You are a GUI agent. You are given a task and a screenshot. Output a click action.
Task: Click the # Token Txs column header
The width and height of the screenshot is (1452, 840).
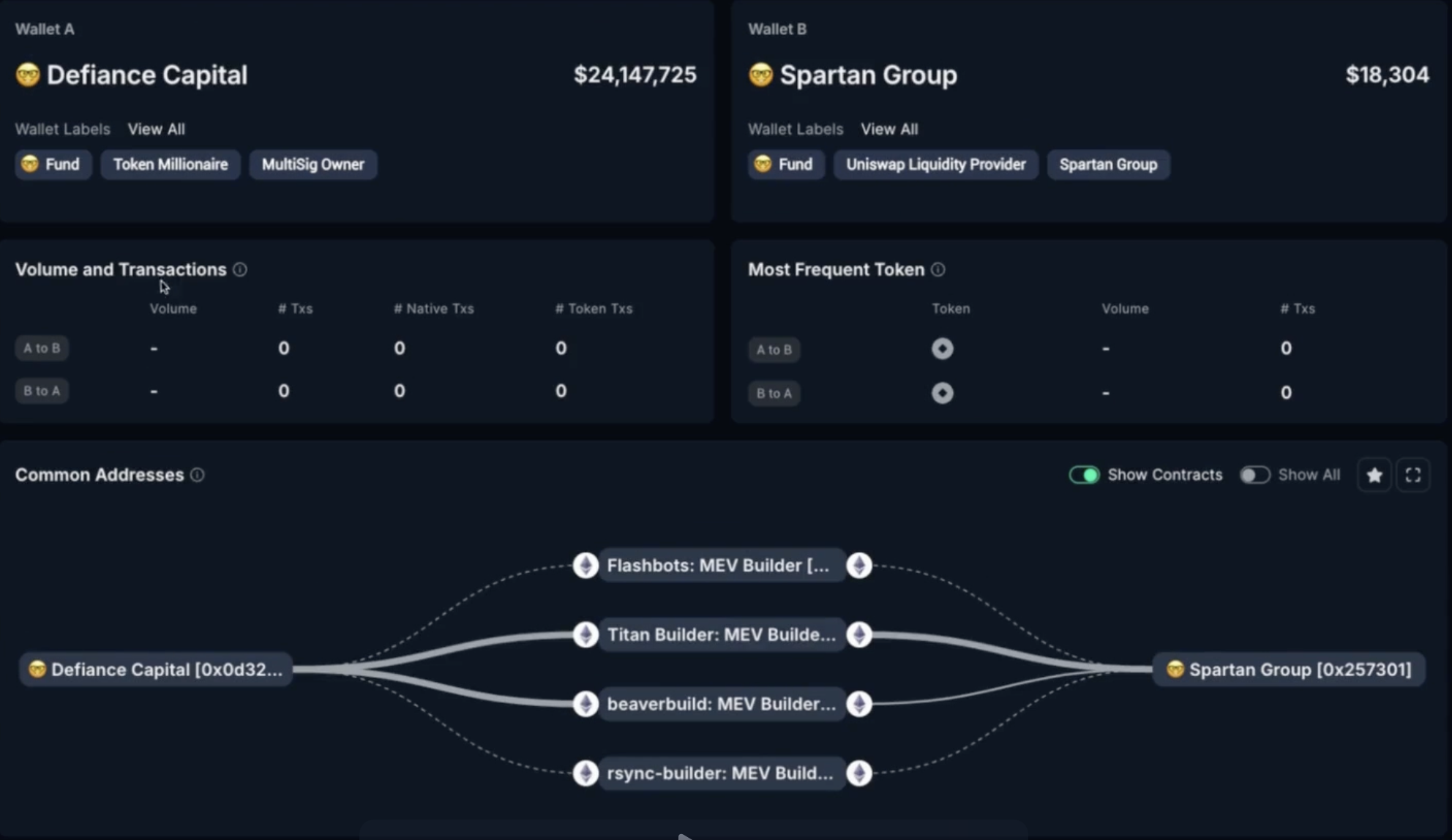pos(594,309)
